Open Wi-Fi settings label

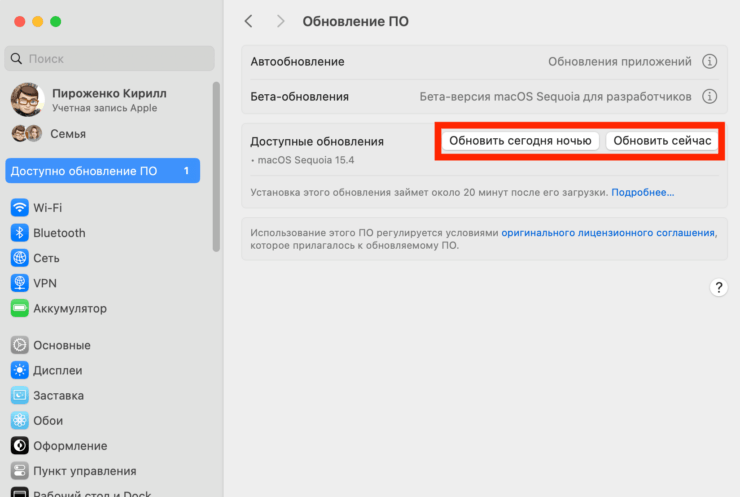[x=48, y=208]
